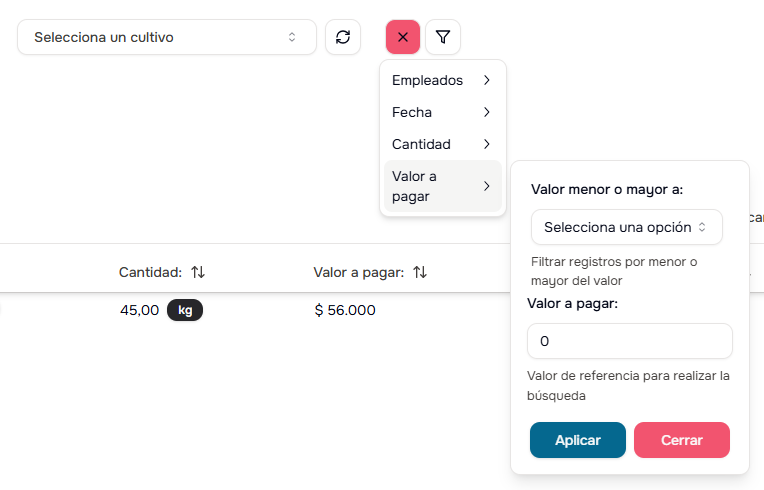The width and height of the screenshot is (764, 490).
Task: Open the Selecciona una opción dropdown
Action: pos(627,227)
